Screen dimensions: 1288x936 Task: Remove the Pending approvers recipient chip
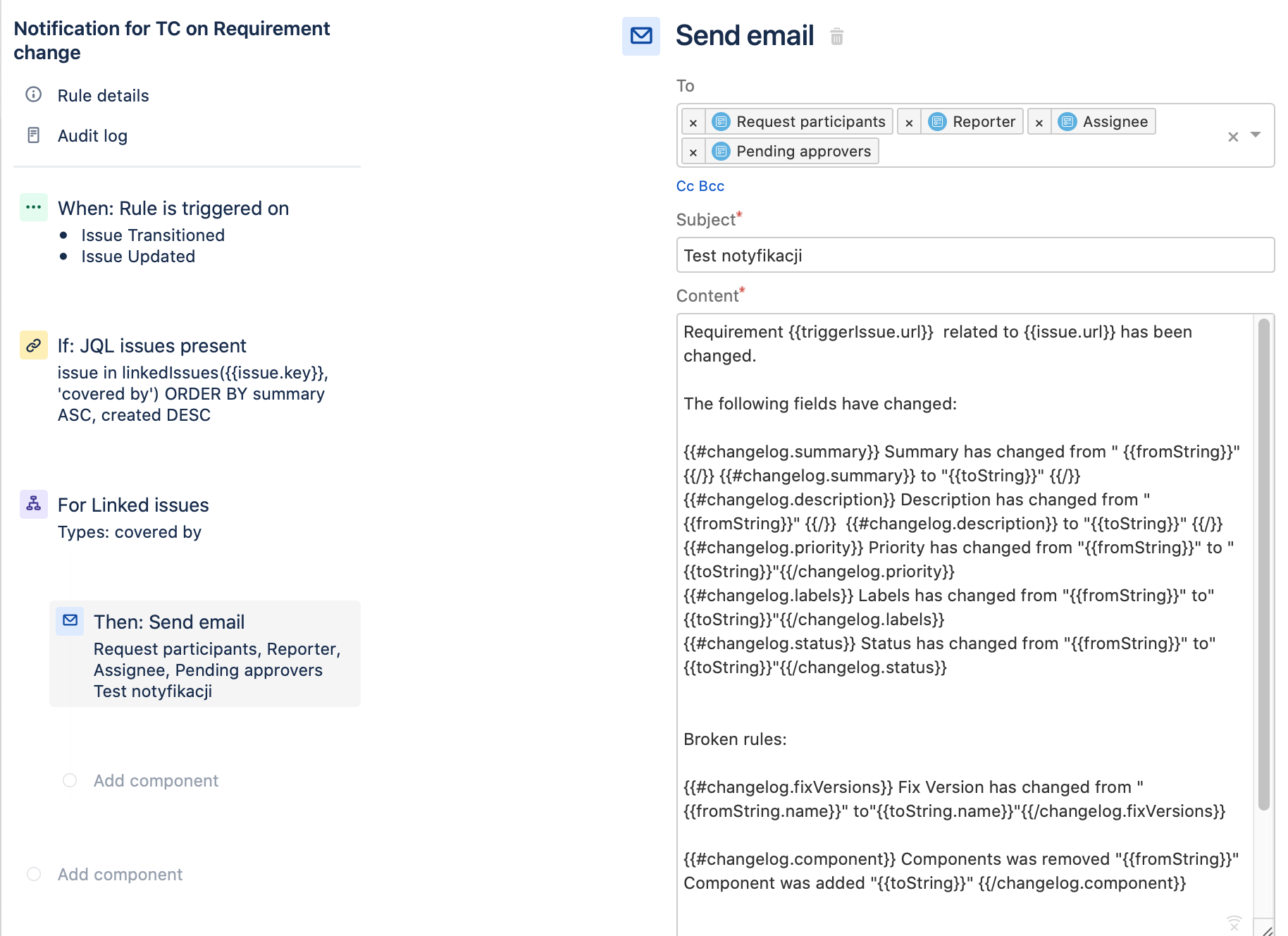pos(693,151)
